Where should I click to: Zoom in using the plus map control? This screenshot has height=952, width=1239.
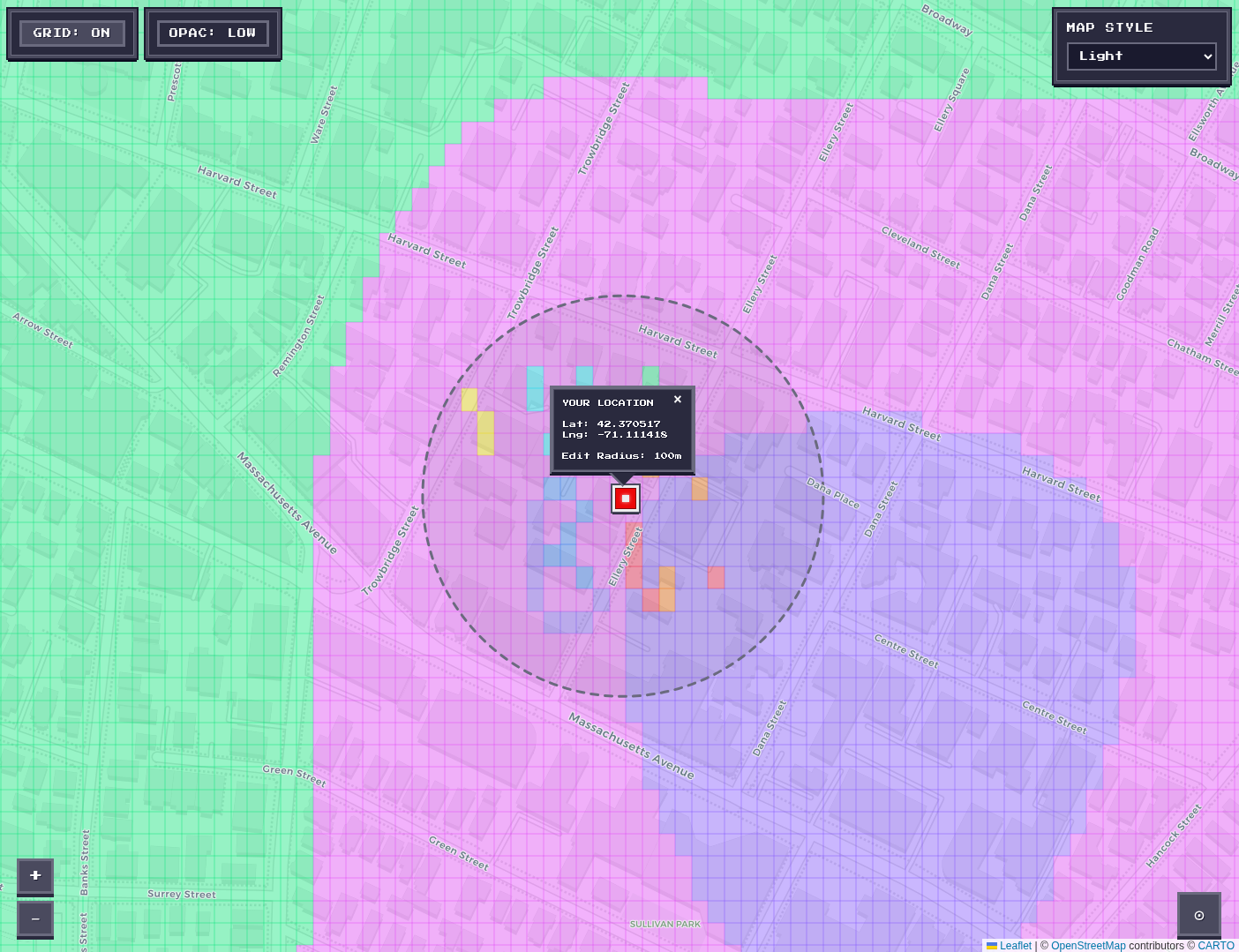tap(35, 877)
